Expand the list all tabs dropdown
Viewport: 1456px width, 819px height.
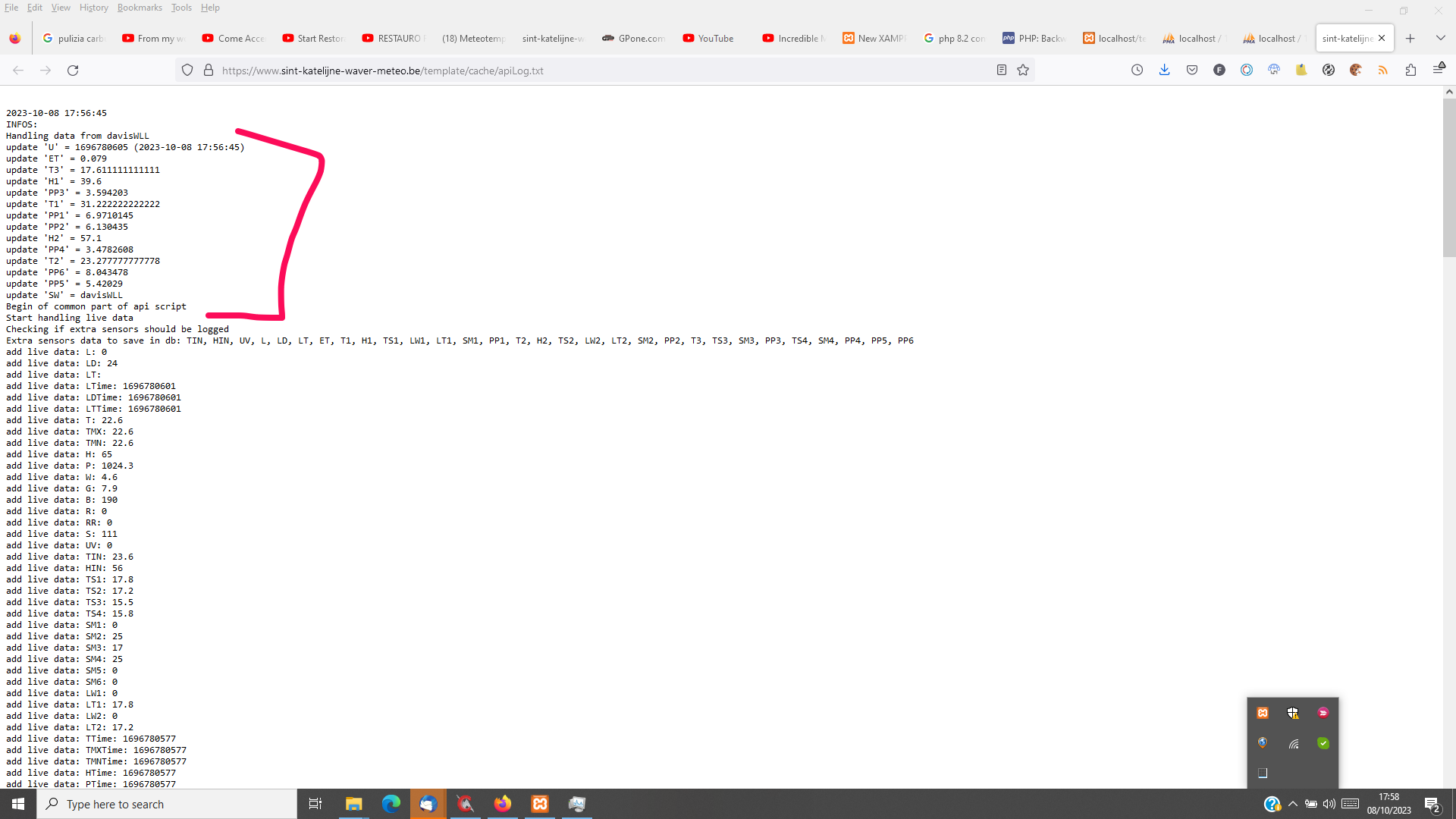1441,38
